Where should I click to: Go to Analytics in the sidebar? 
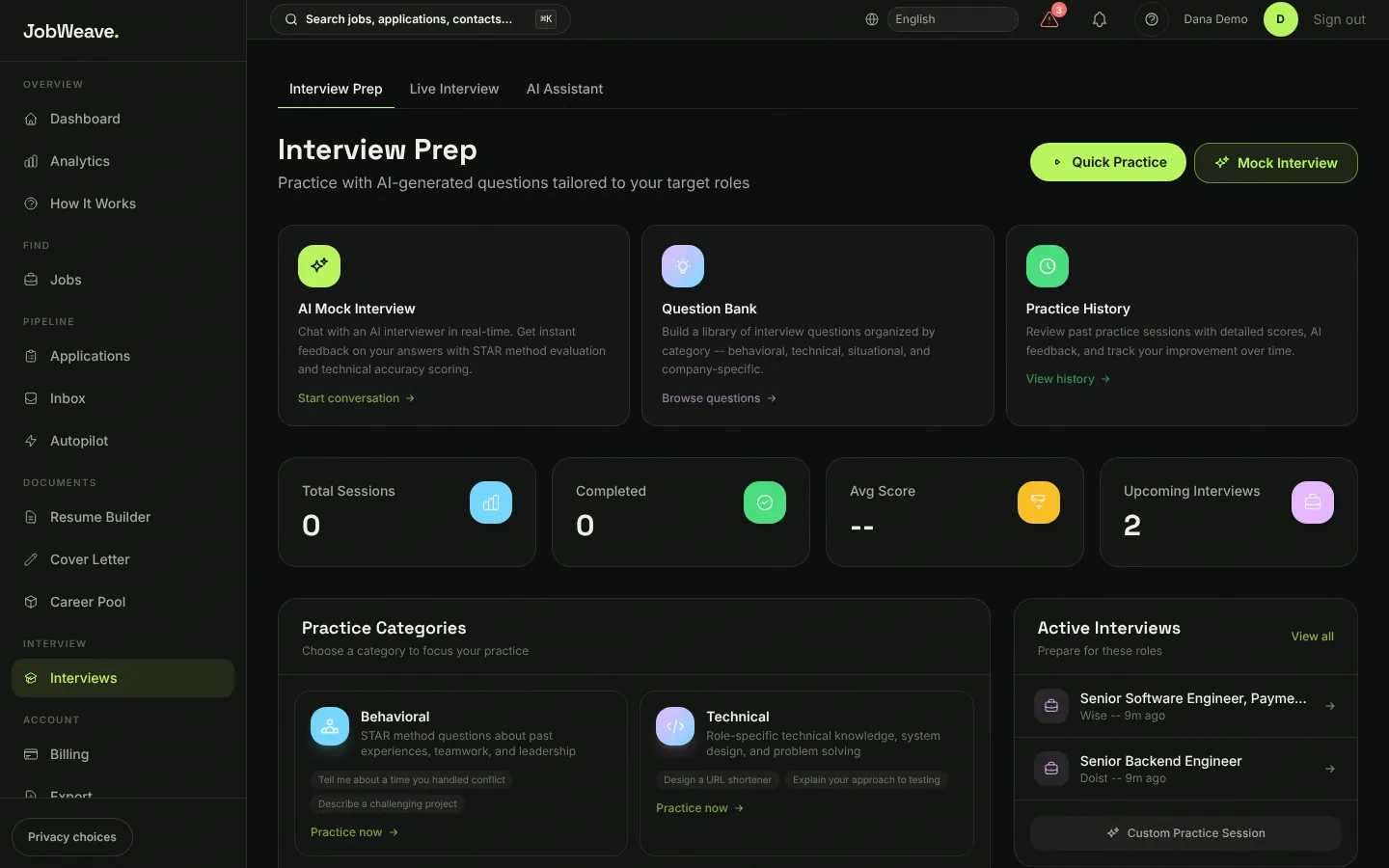123,161
